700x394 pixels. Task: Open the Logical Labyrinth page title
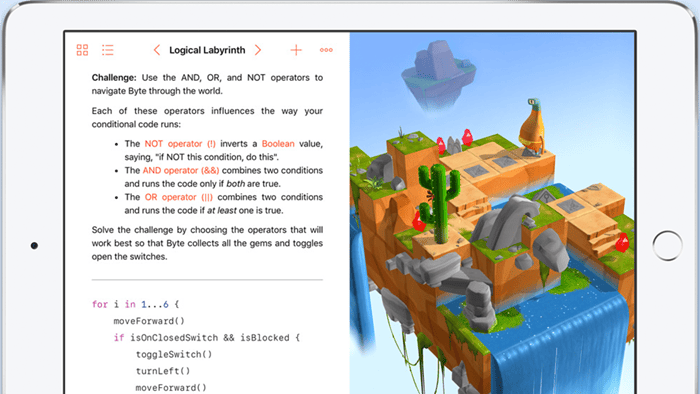pos(207,50)
